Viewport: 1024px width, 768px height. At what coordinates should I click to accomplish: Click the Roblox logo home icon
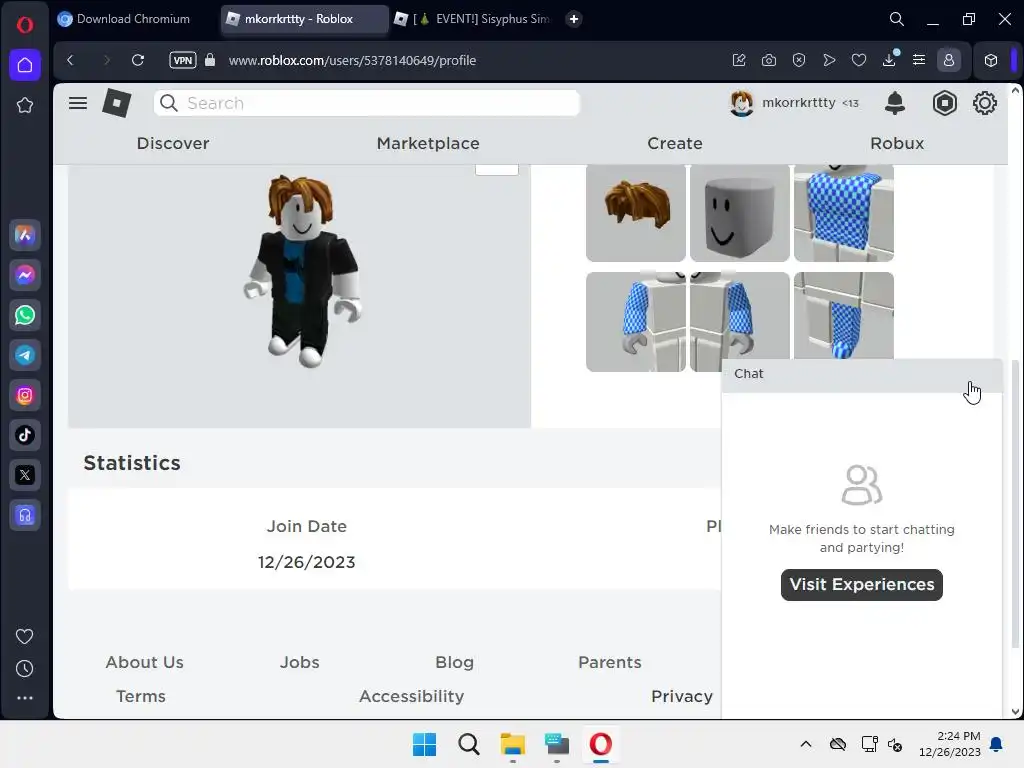(x=117, y=103)
